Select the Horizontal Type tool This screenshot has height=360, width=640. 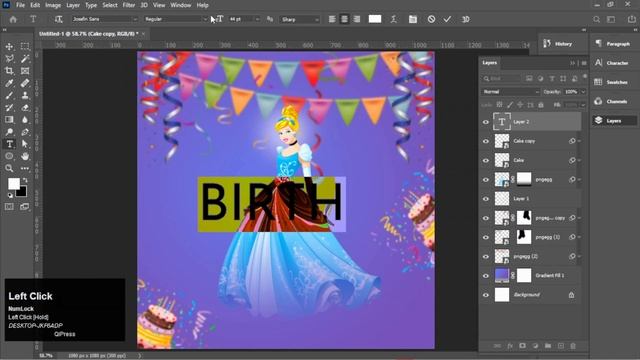point(10,144)
